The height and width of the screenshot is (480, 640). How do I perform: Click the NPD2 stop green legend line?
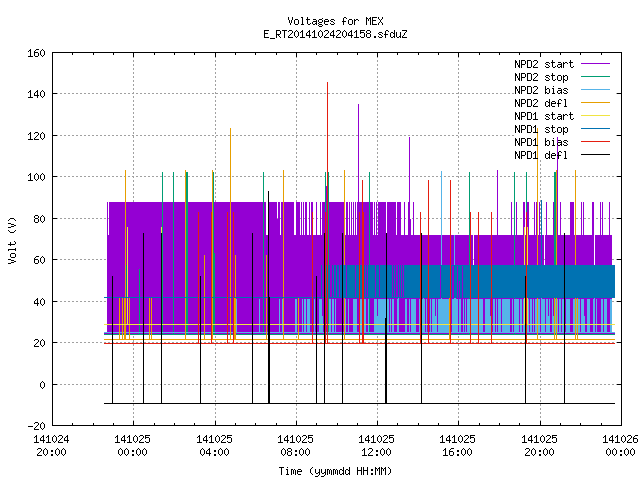[x=595, y=77]
